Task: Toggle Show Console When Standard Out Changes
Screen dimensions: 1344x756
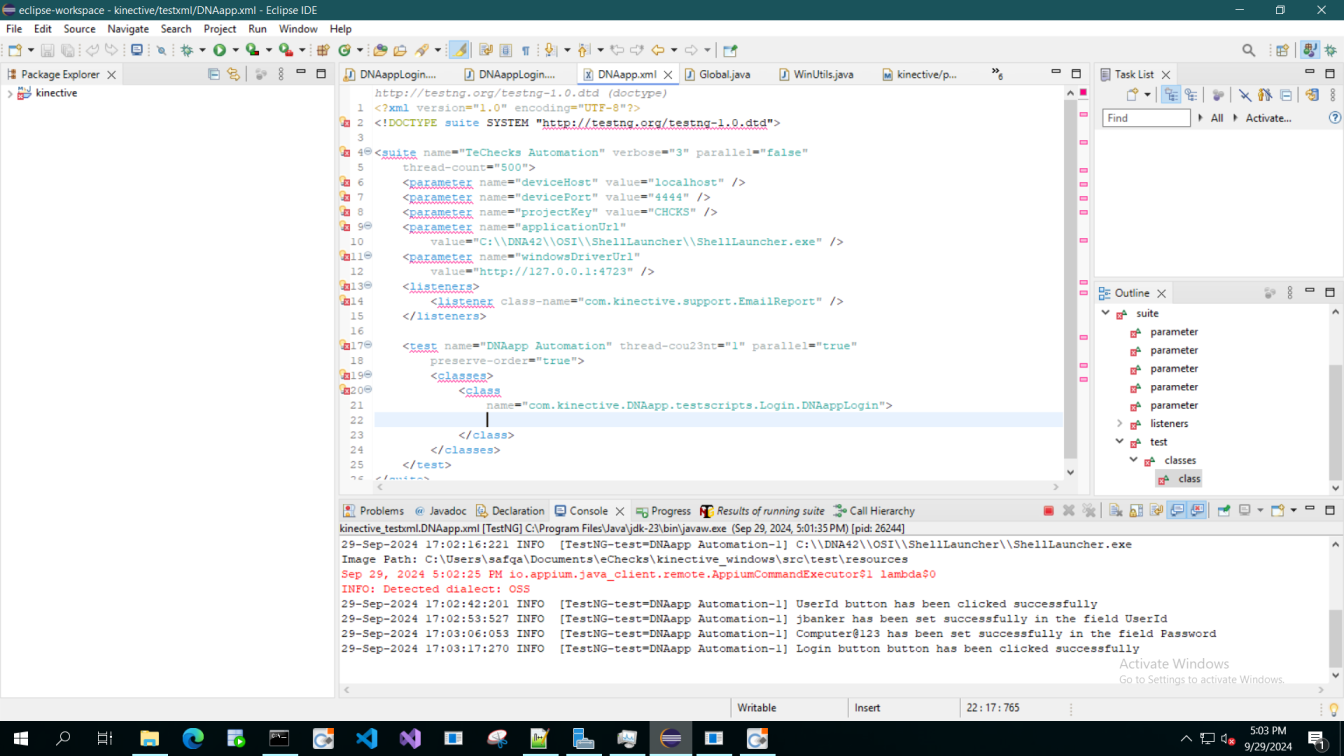Action: coord(1177,511)
